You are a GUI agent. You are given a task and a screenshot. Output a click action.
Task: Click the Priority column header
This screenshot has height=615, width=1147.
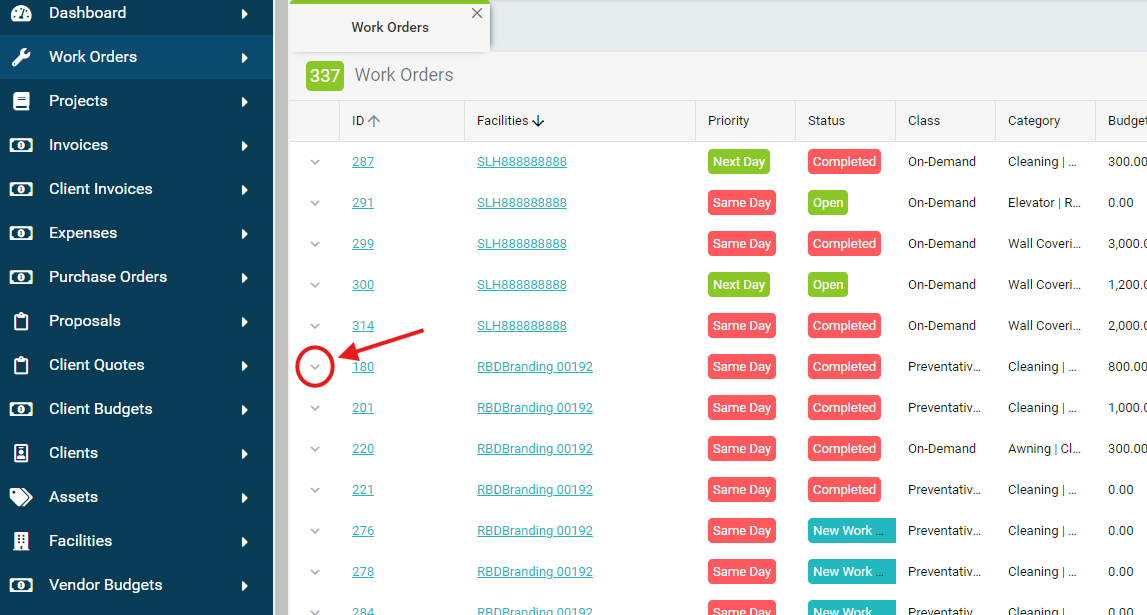point(728,121)
